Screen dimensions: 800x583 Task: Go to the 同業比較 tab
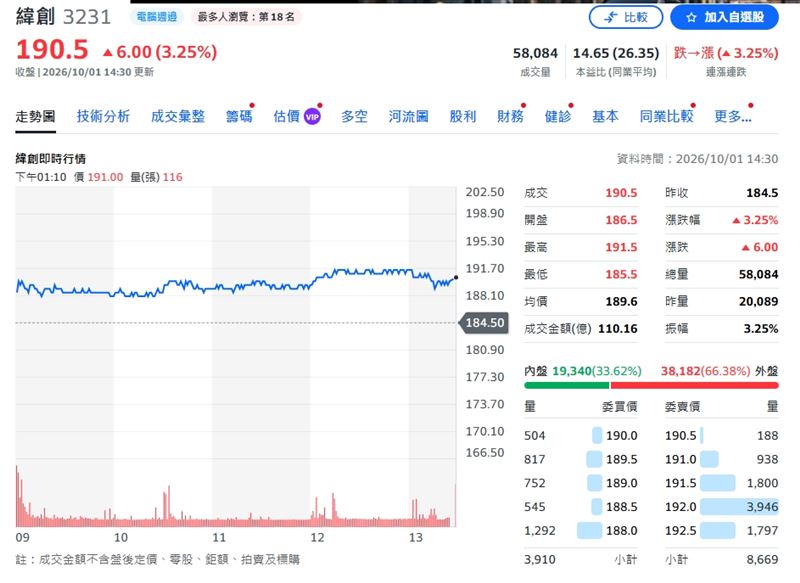[x=666, y=116]
